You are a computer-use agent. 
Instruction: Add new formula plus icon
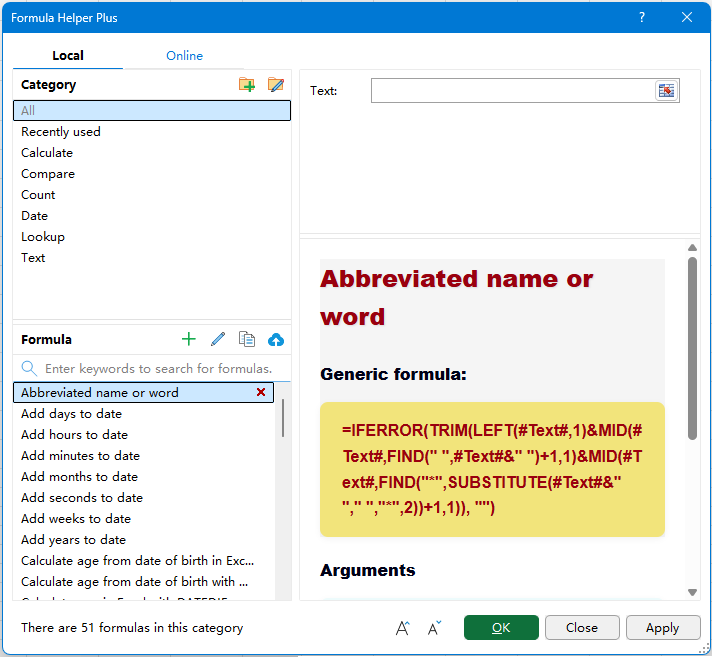[189, 339]
